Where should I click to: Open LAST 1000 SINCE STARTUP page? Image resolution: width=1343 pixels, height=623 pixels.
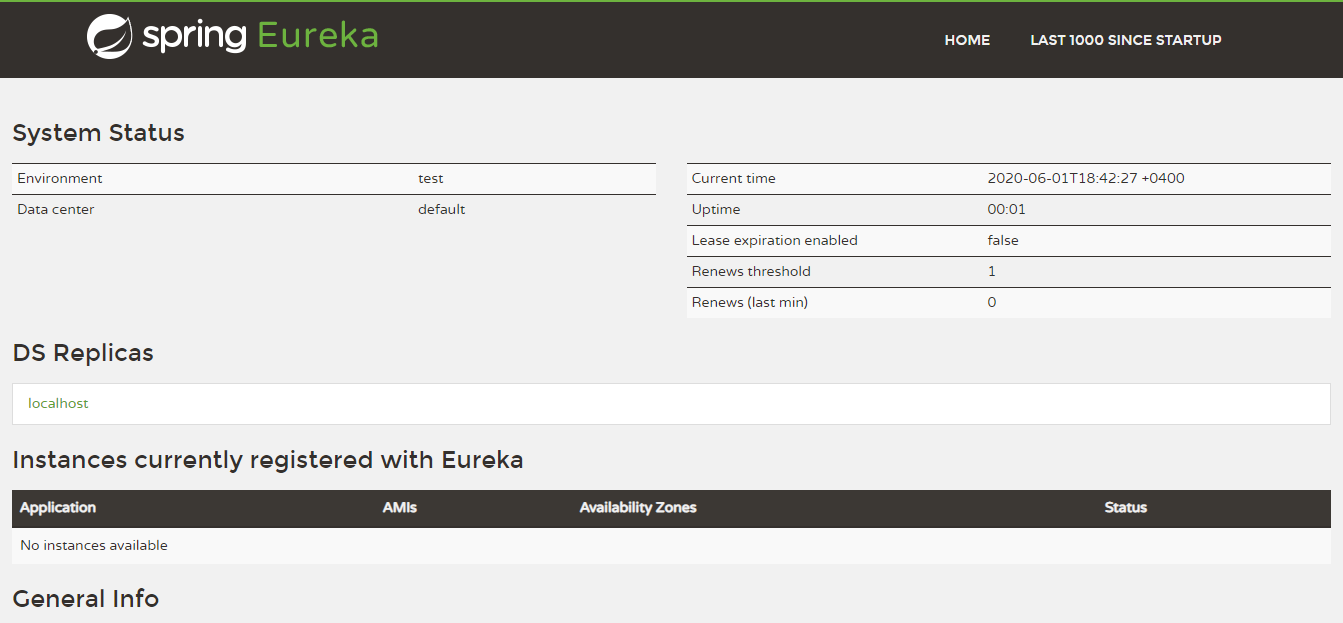pos(1126,40)
